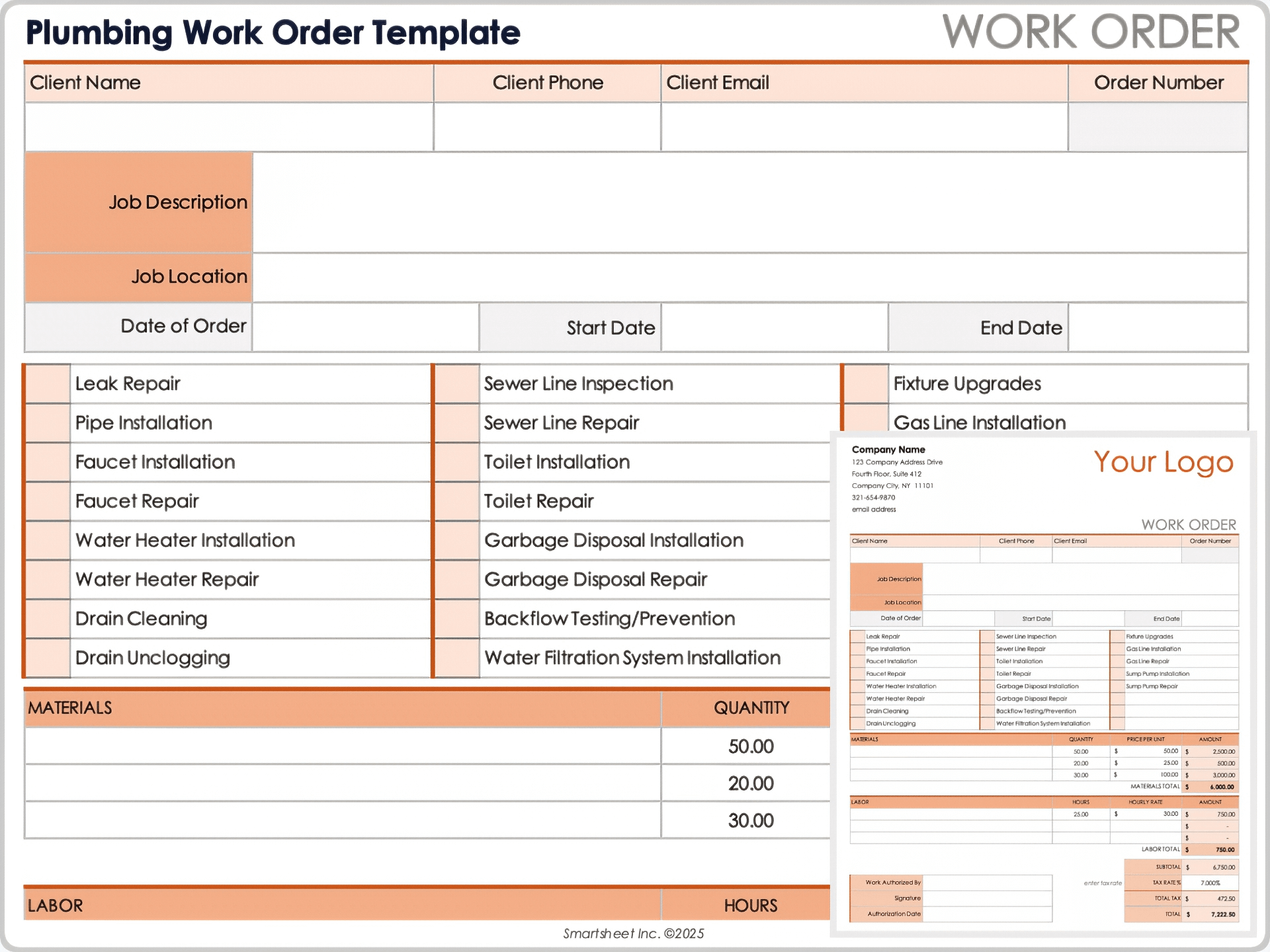Check the Toilet Installation box
The height and width of the screenshot is (952, 1270).
(x=457, y=462)
